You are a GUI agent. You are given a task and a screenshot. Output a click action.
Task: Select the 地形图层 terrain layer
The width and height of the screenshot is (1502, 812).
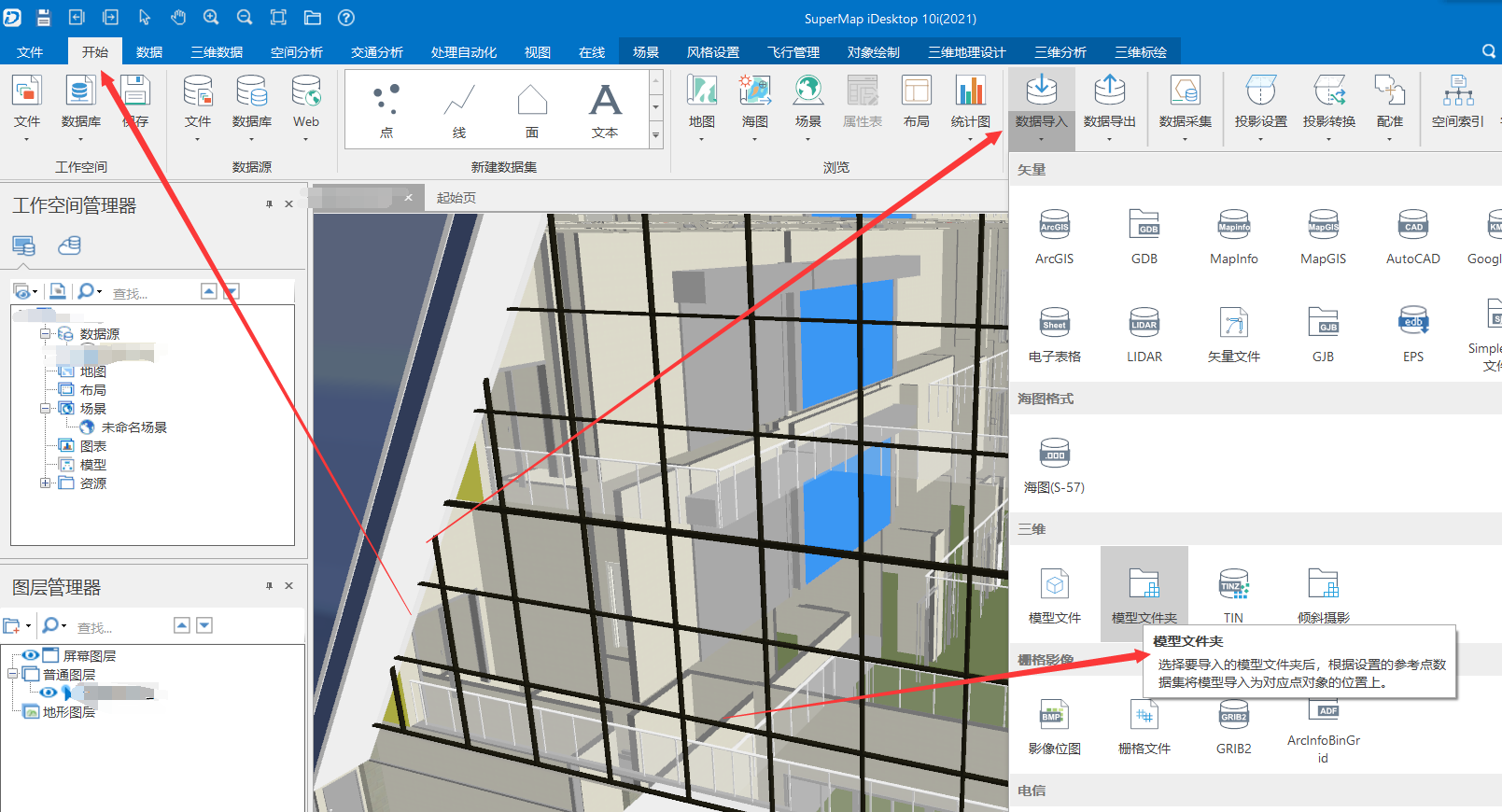68,711
